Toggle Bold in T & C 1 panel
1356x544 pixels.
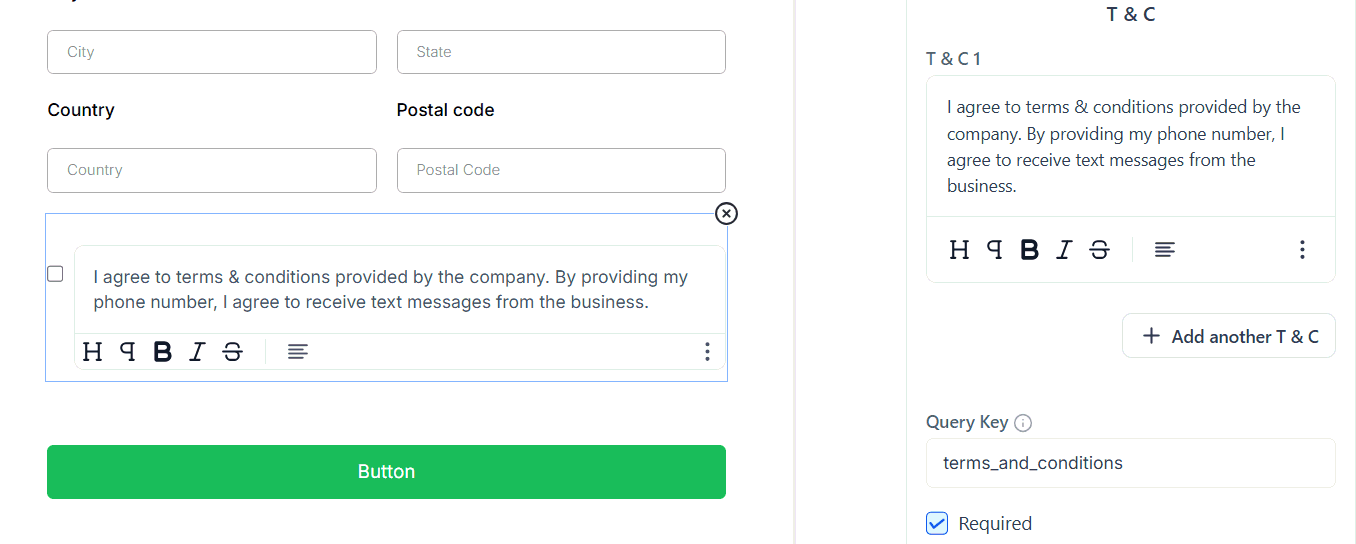click(1029, 249)
